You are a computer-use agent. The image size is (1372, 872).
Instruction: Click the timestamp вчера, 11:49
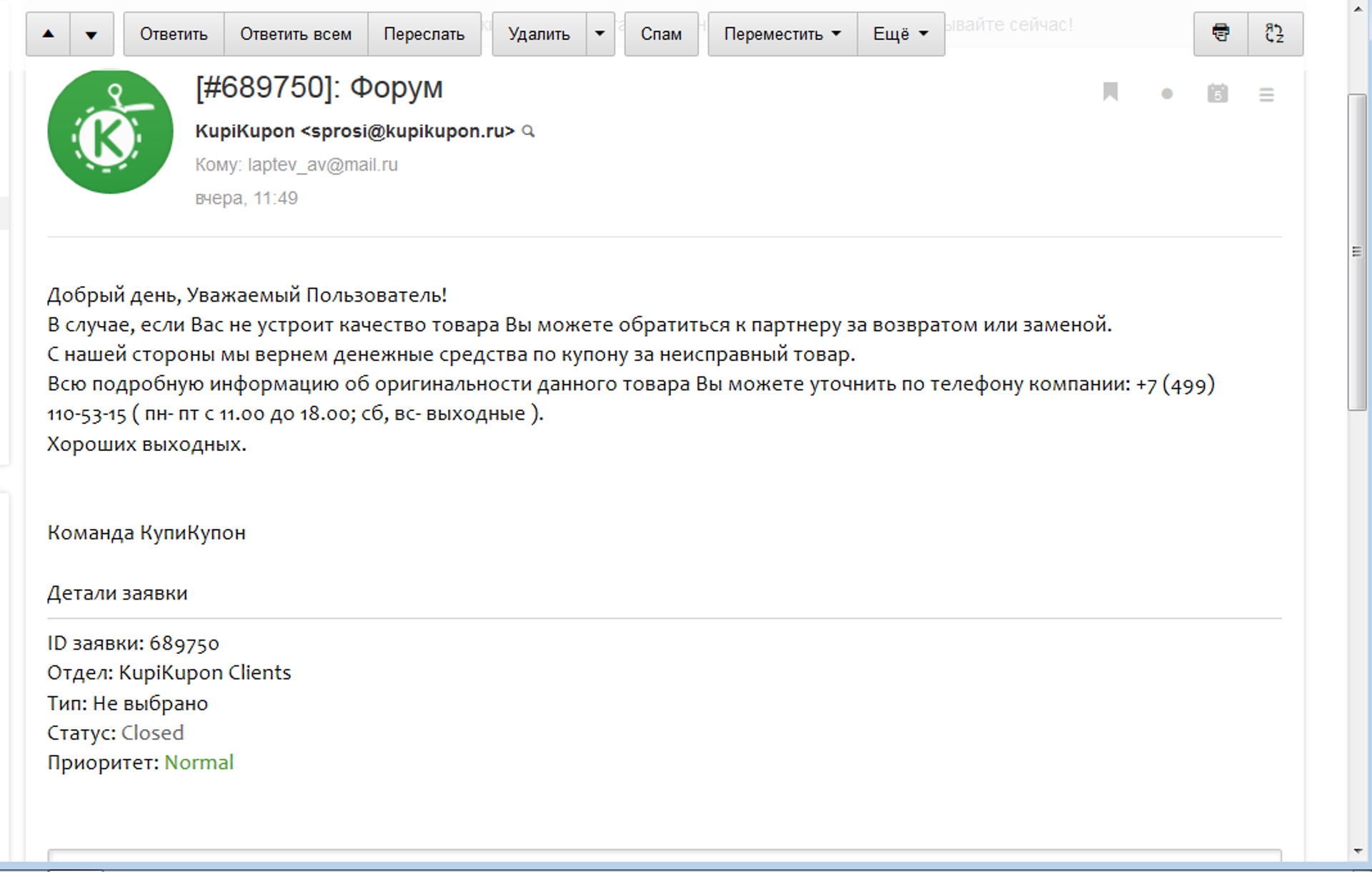(x=247, y=198)
